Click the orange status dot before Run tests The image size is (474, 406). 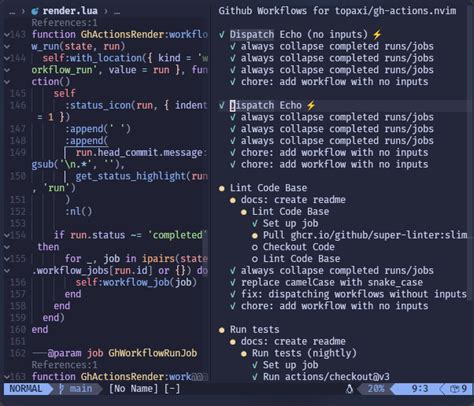click(222, 330)
